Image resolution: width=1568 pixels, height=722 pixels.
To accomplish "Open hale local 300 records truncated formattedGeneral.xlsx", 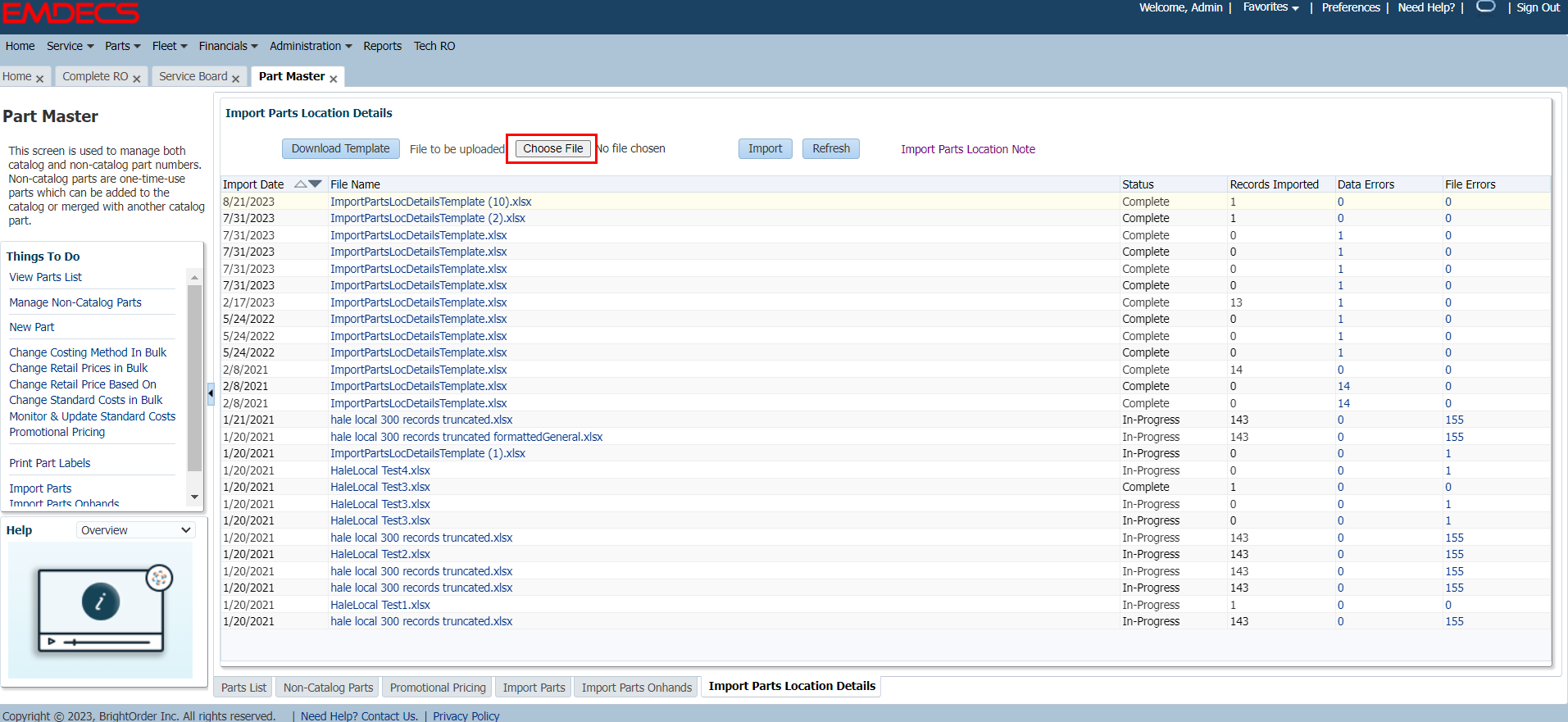I will pos(466,437).
